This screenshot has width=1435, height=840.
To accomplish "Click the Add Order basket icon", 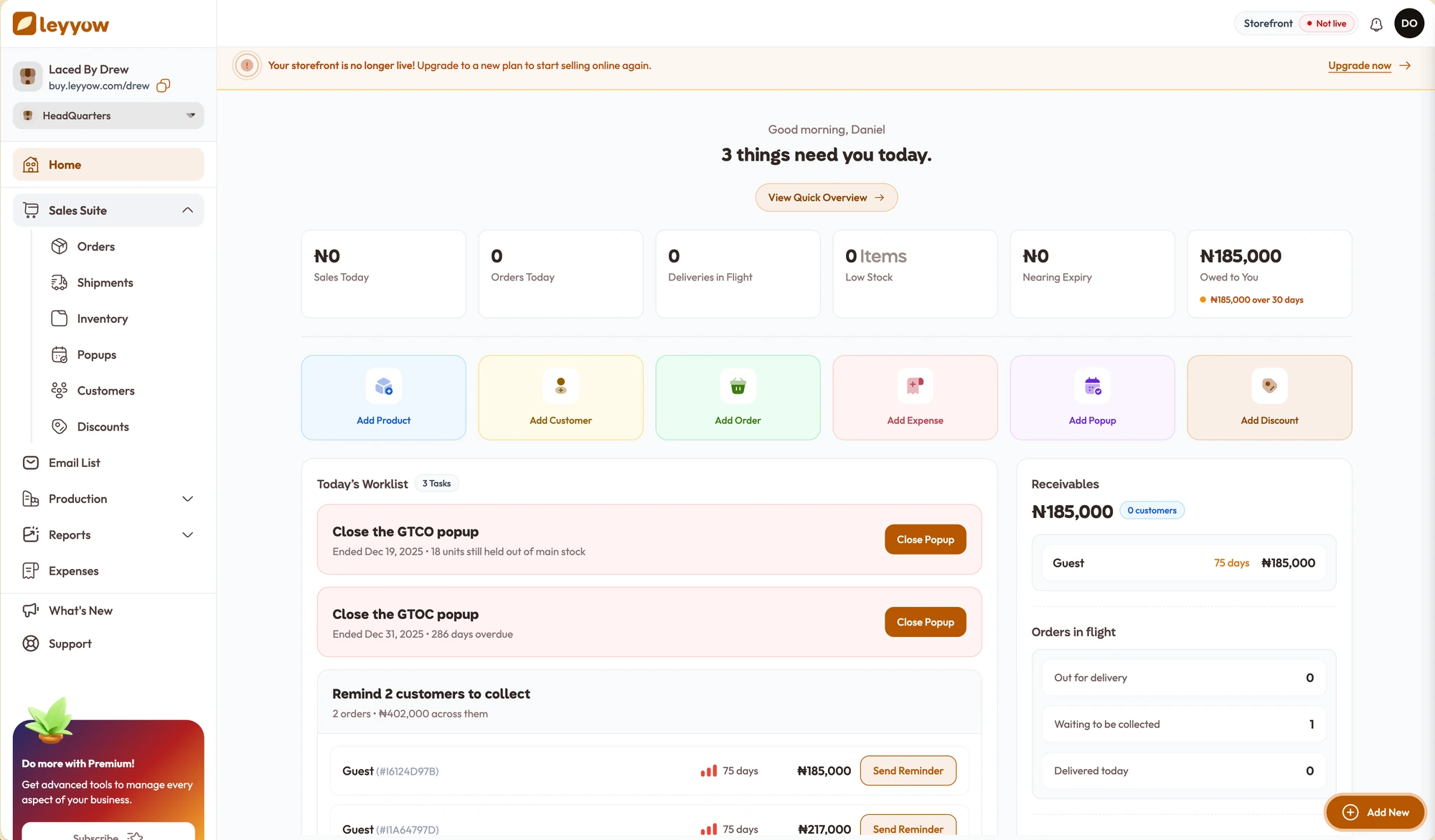I will (738, 387).
